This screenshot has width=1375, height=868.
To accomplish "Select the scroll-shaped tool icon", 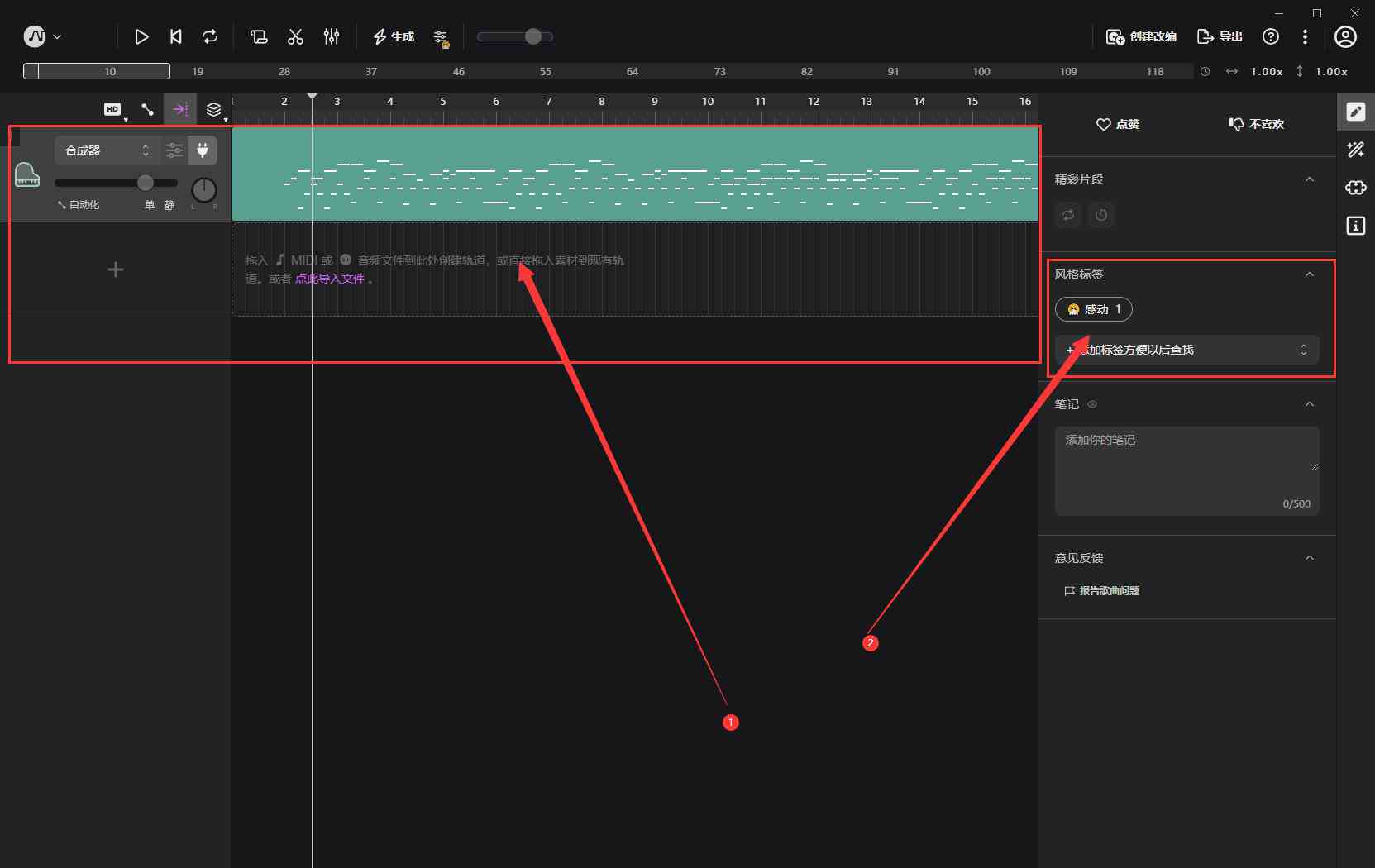I will coord(259,36).
